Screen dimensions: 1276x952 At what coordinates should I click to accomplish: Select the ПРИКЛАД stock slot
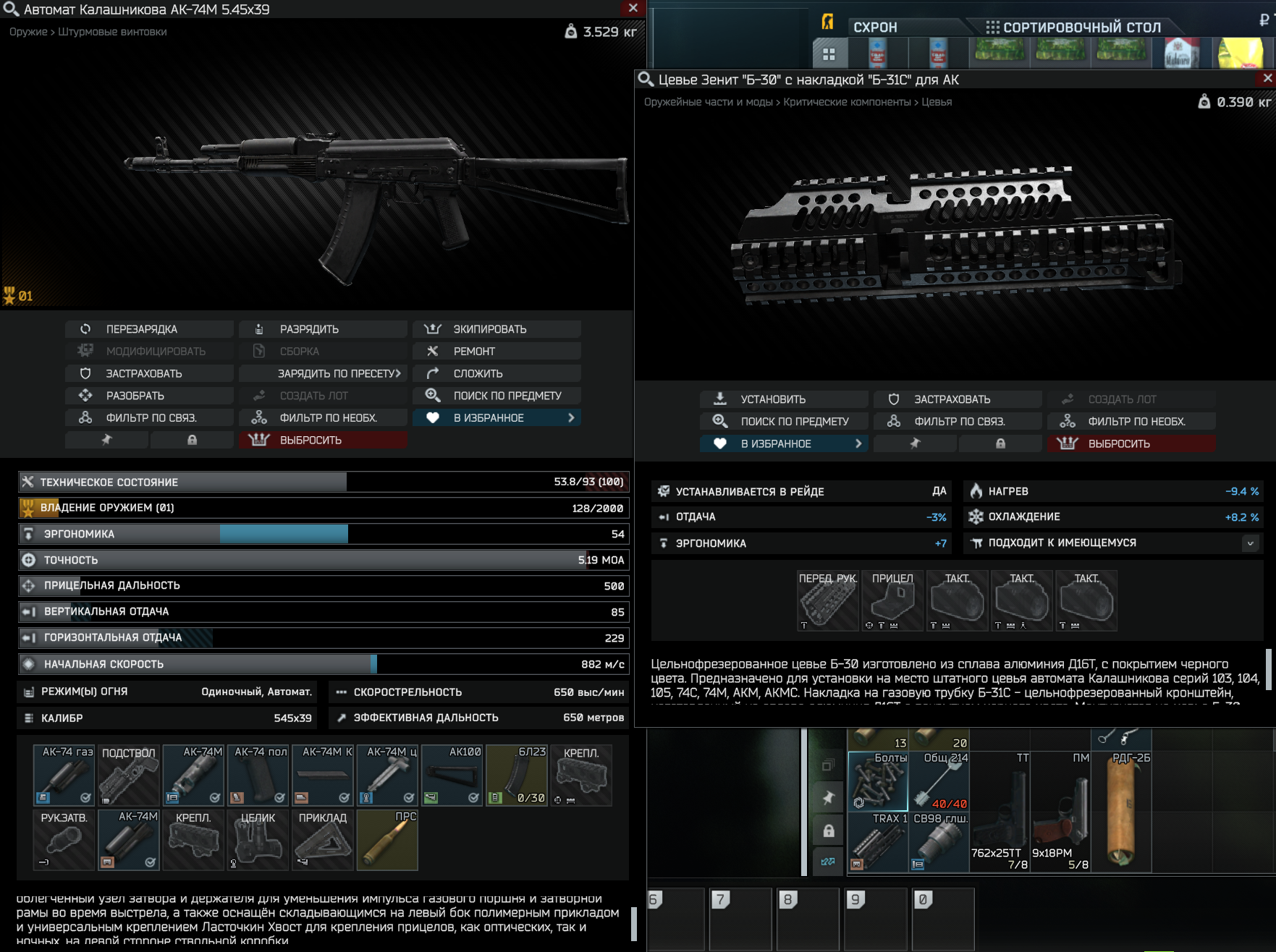click(323, 839)
